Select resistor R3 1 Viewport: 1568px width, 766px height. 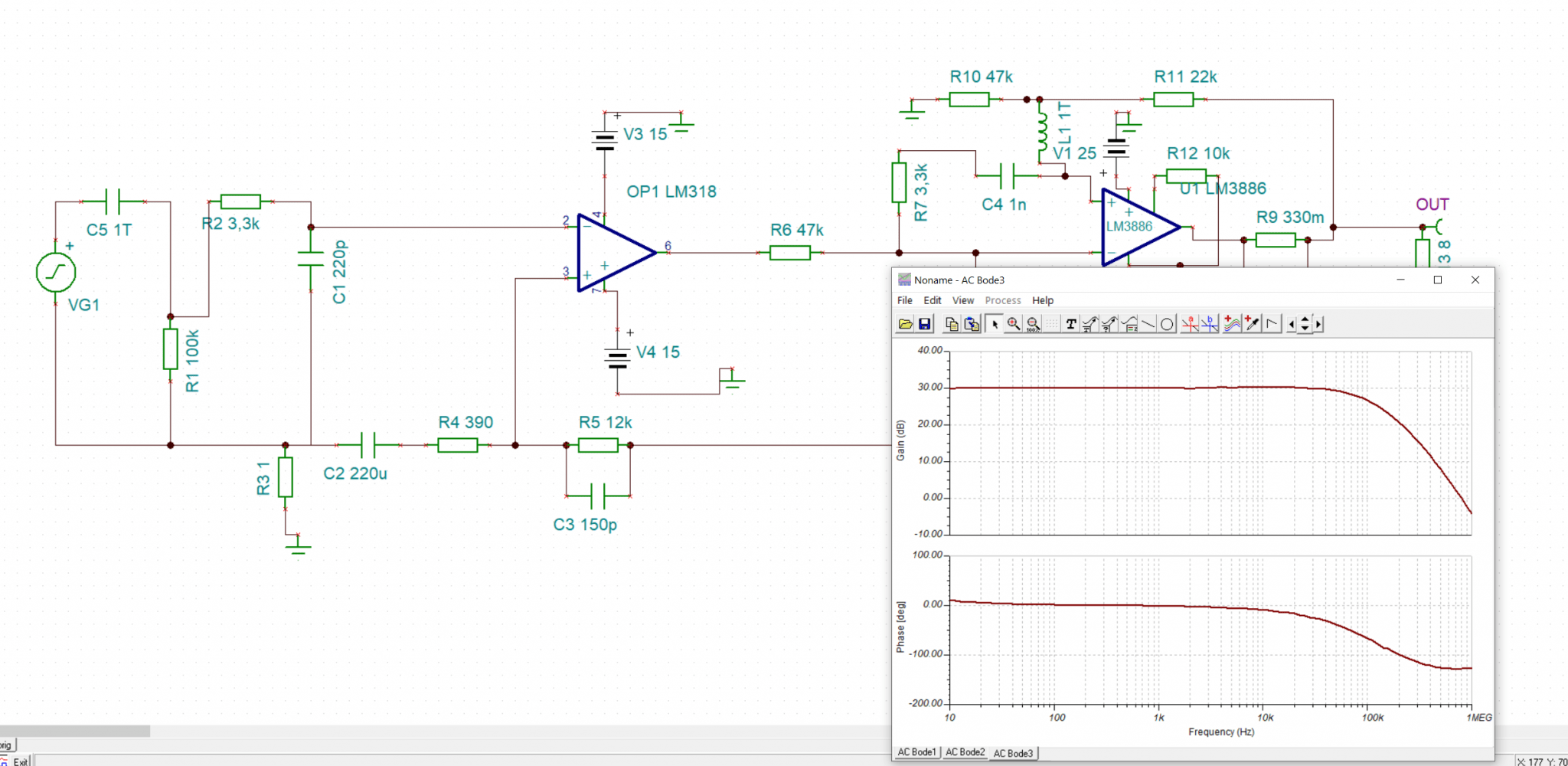coord(286,477)
